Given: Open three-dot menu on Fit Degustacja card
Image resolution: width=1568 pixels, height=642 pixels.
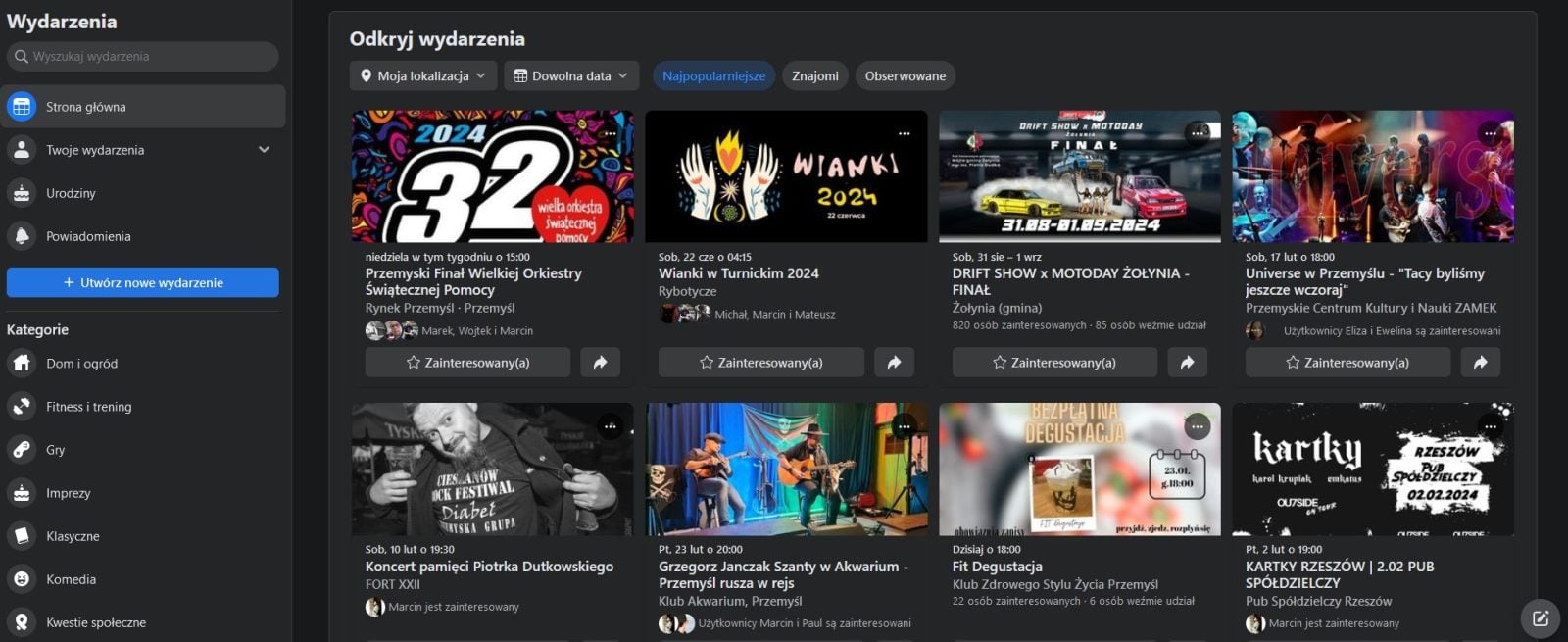Looking at the screenshot, I should [1197, 426].
